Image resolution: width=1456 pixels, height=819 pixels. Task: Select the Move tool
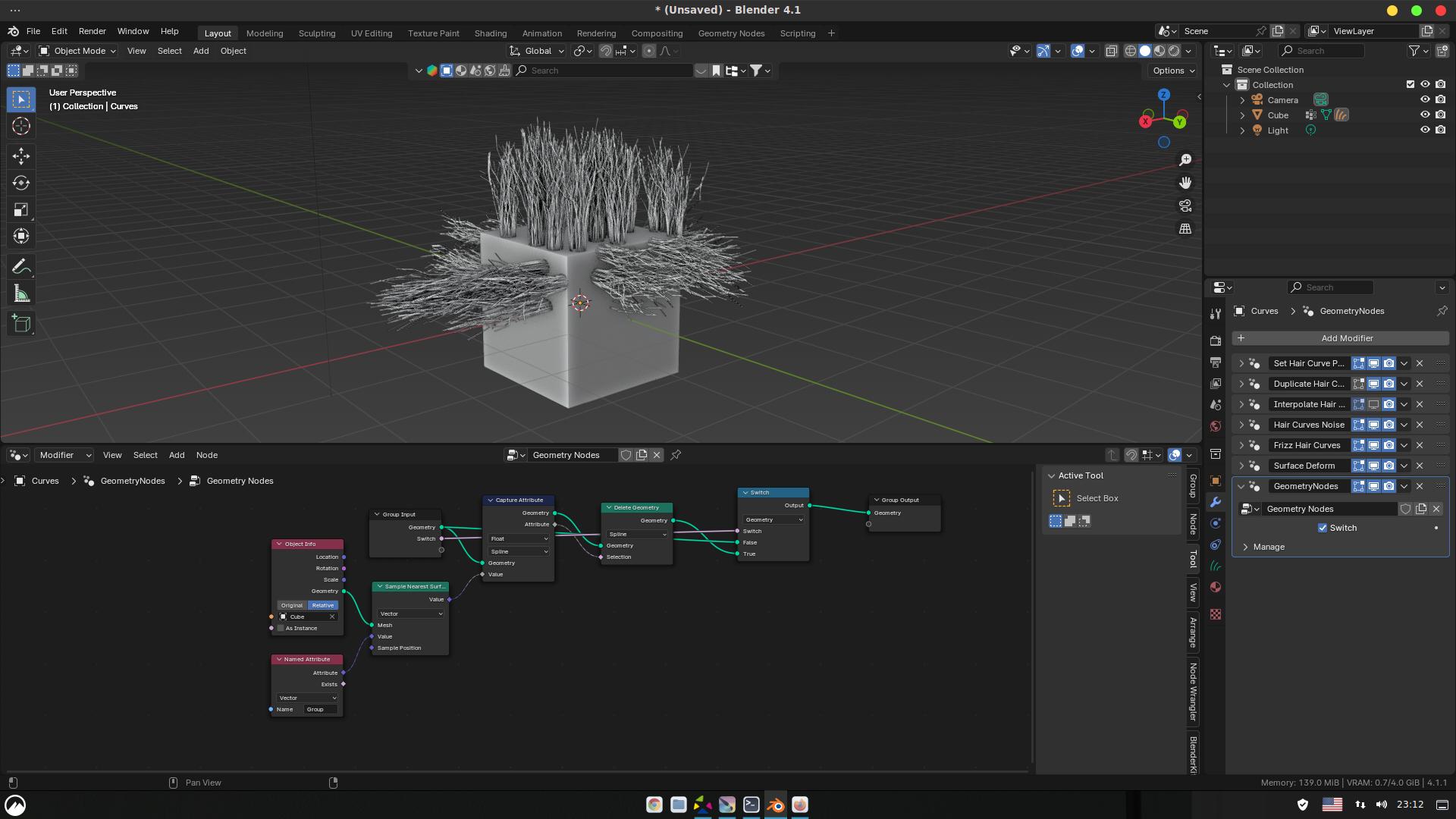[21, 156]
